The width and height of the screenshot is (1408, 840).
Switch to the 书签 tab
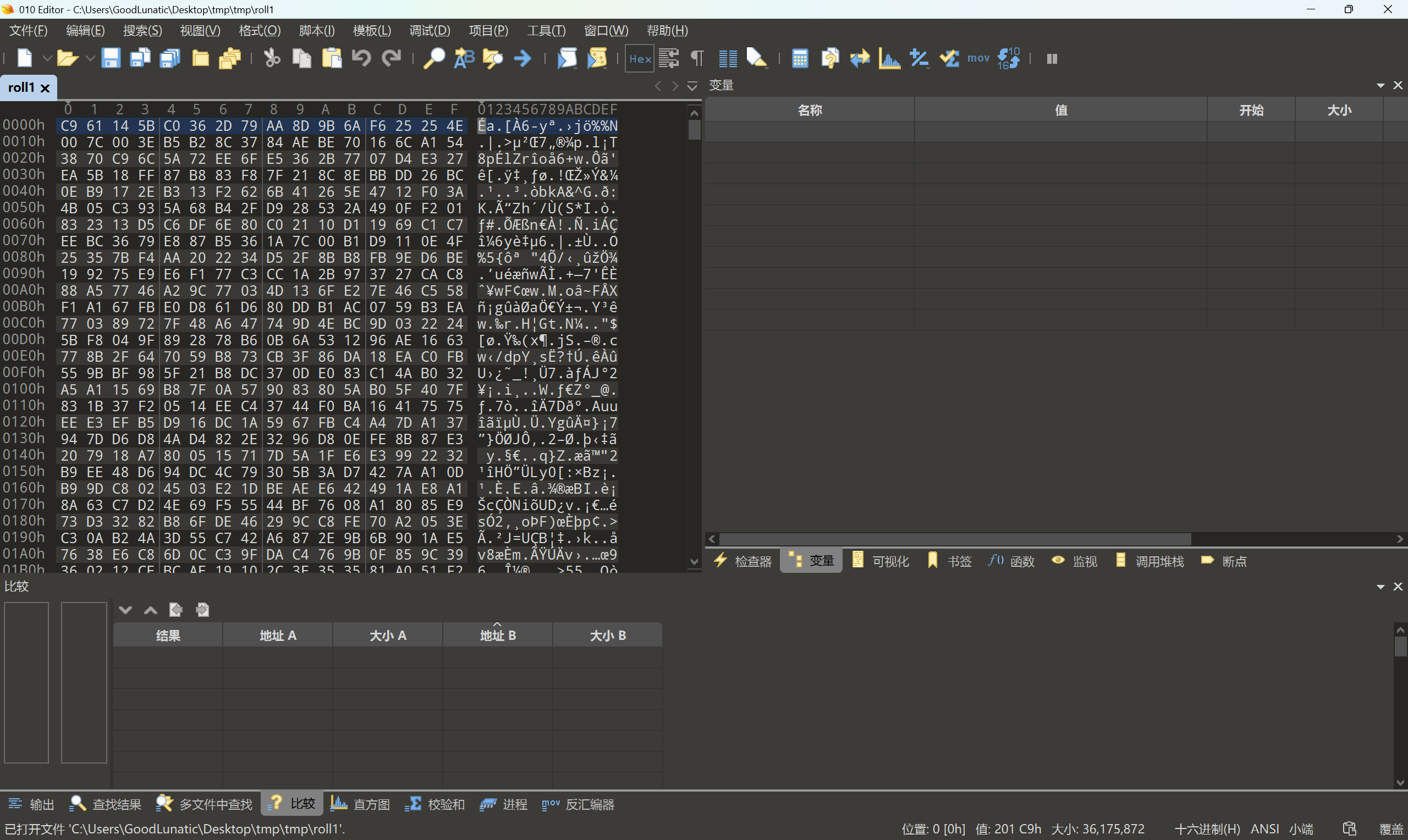pyautogui.click(x=950, y=561)
